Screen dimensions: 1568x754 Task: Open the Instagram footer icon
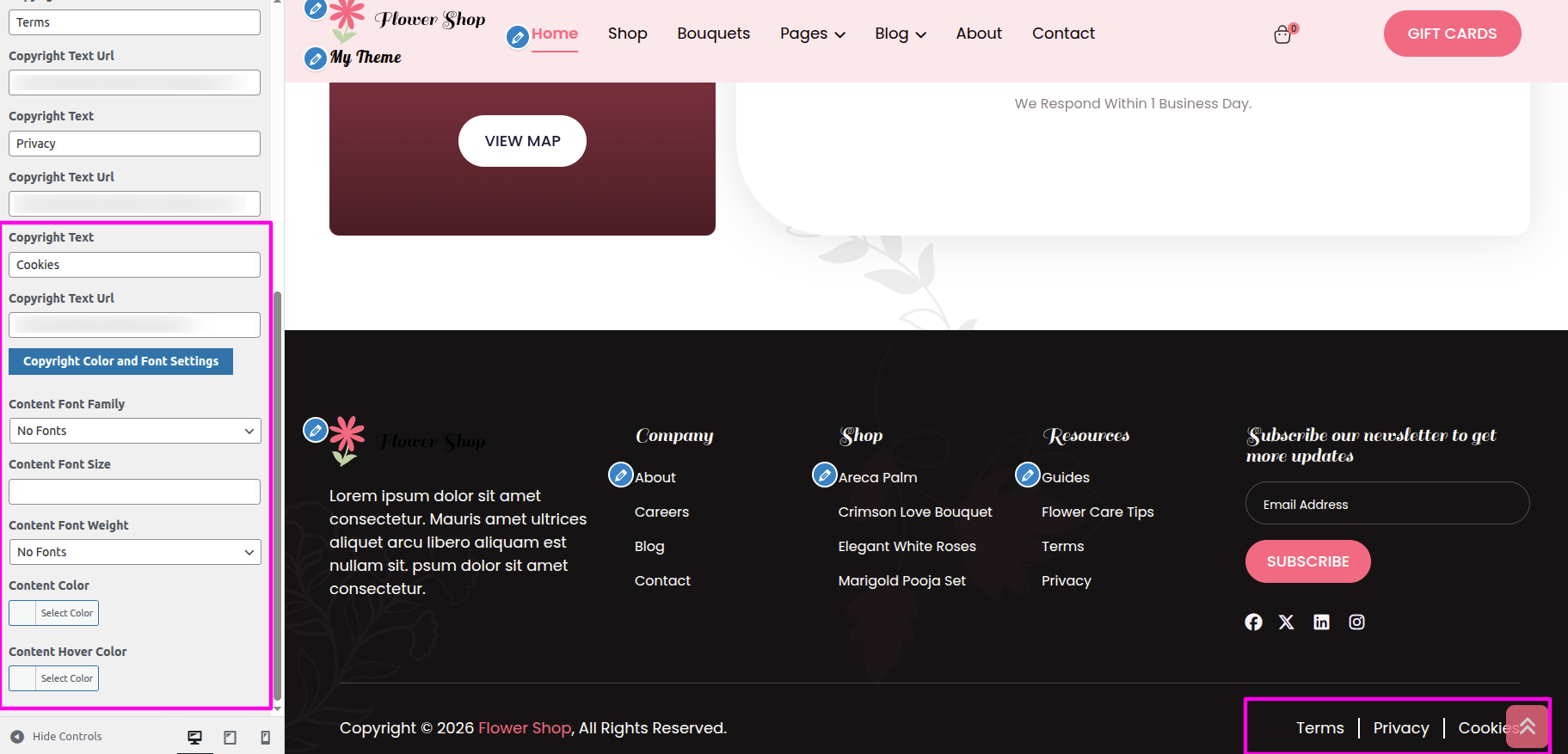1356,622
